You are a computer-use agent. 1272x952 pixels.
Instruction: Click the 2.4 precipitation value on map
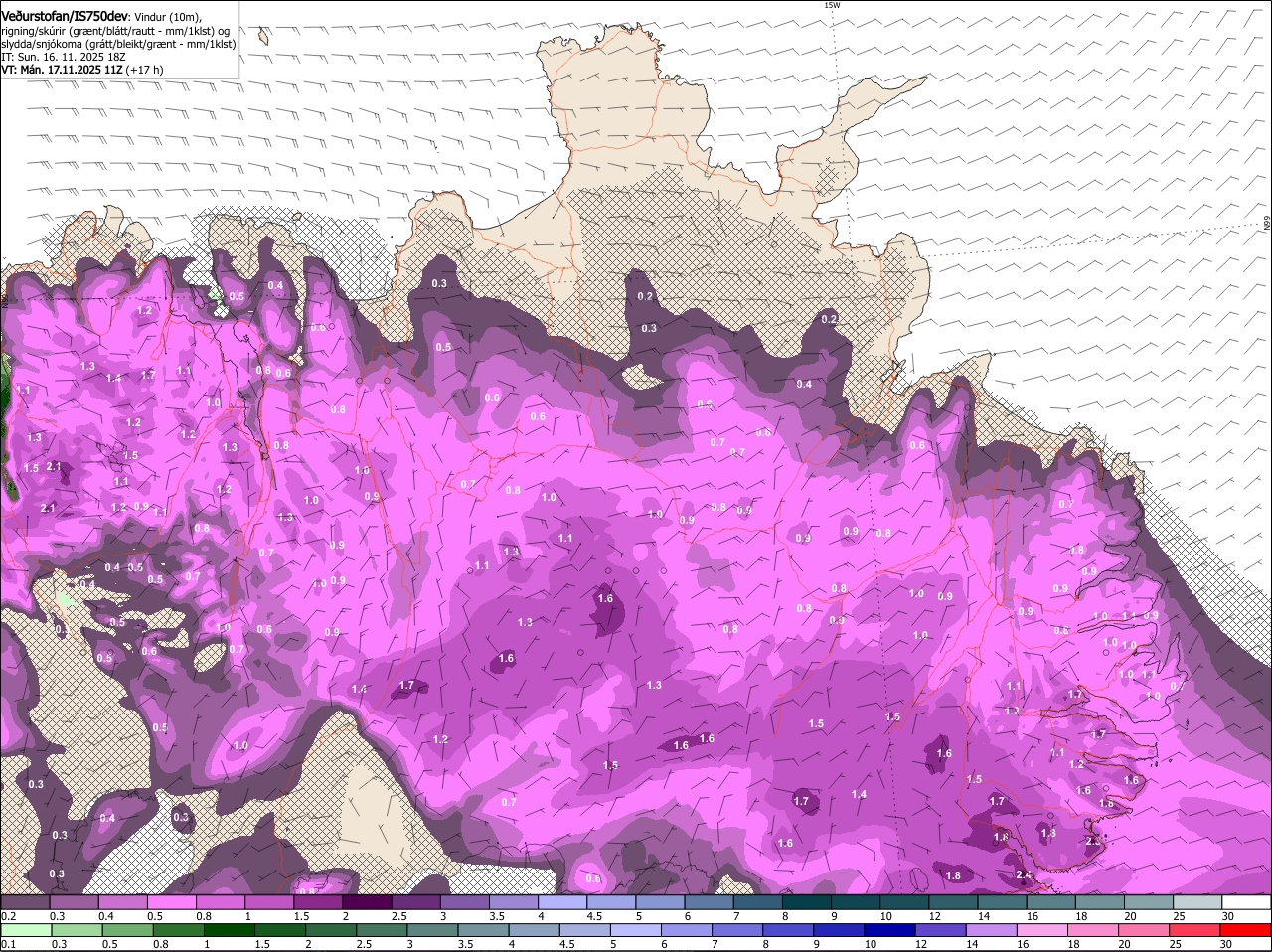coord(1024,874)
